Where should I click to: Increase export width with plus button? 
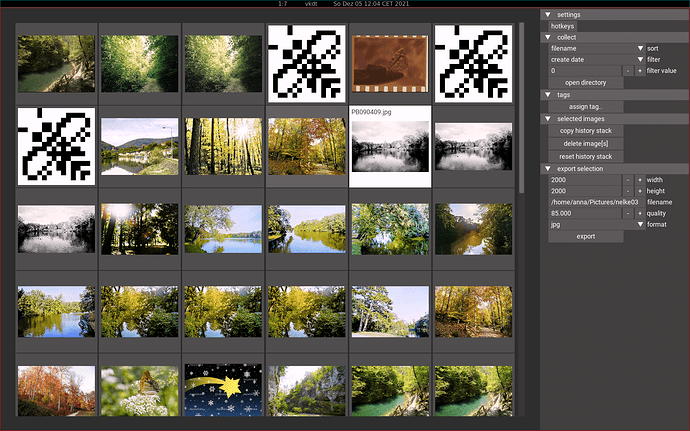640,180
